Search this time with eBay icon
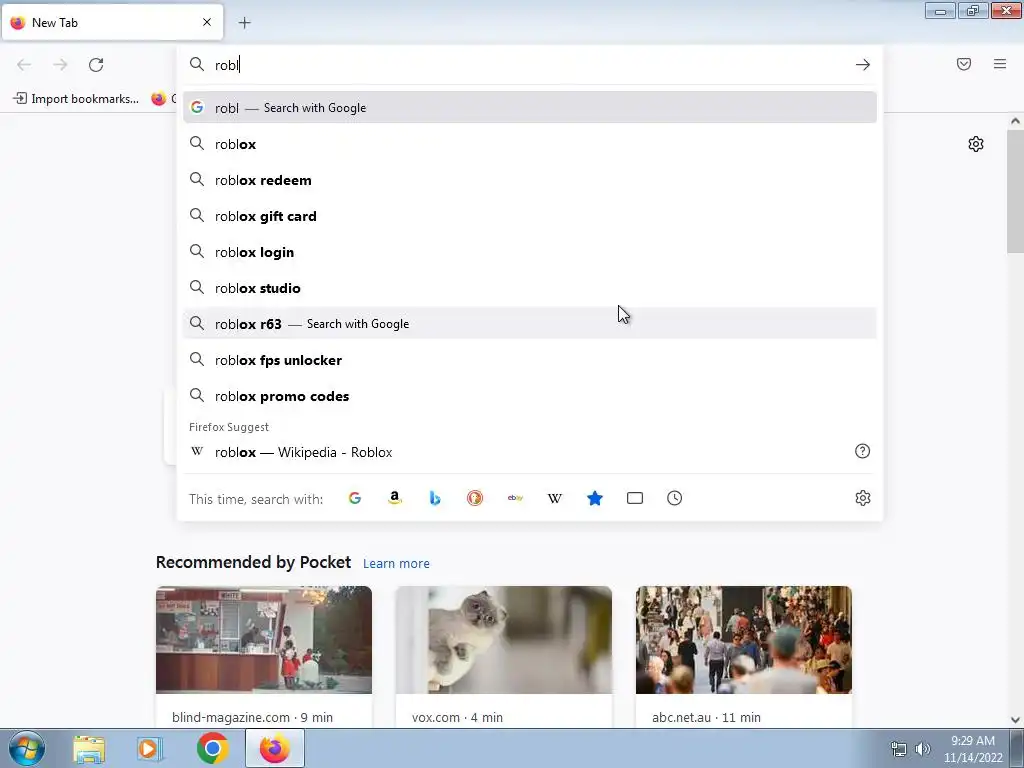The image size is (1024, 768). tap(515, 498)
